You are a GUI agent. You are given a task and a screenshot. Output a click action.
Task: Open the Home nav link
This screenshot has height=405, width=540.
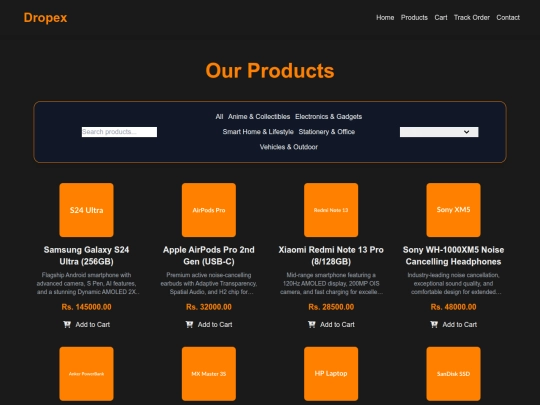pos(385,18)
